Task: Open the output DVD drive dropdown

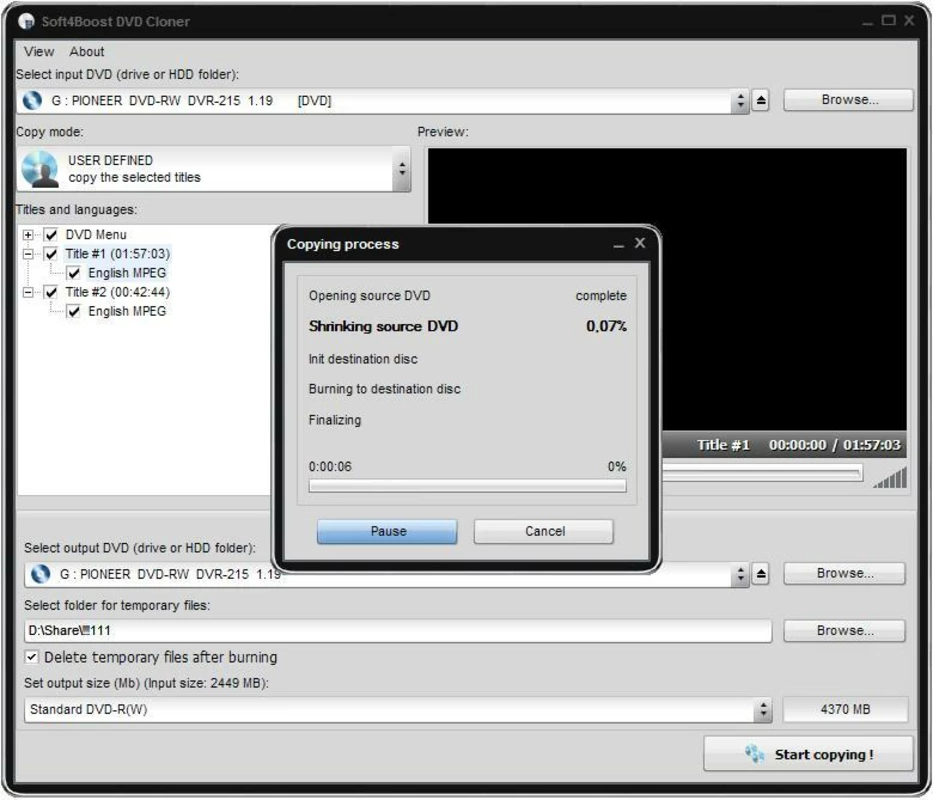Action: point(740,574)
